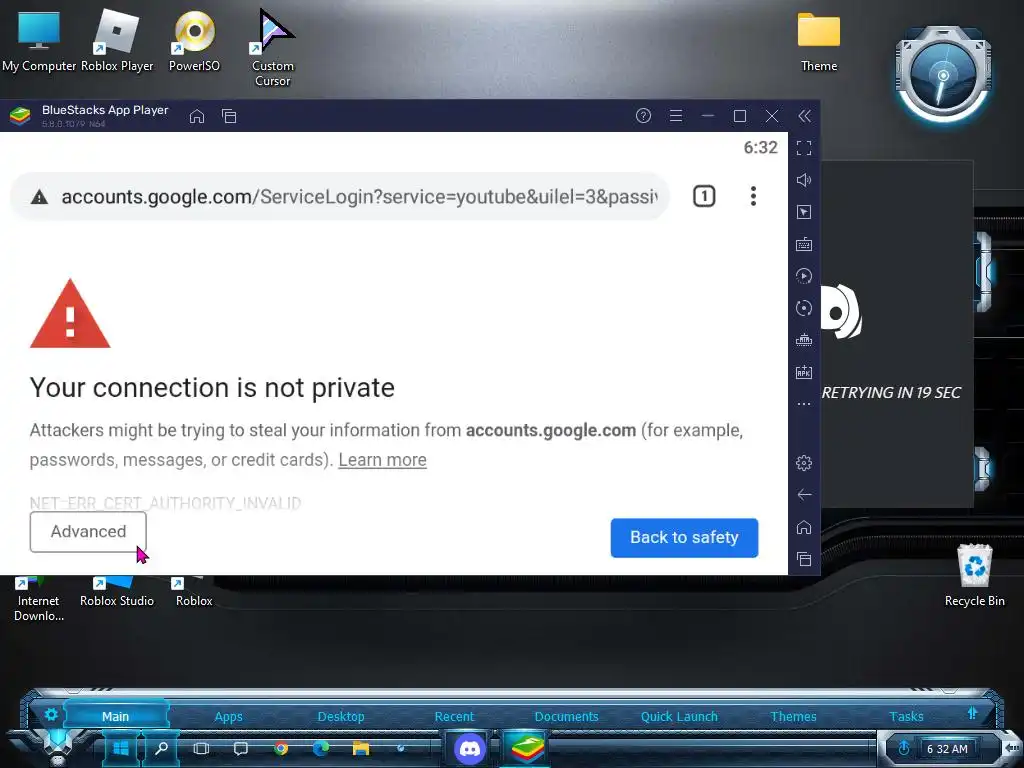Image resolution: width=1024 pixels, height=768 pixels.
Task: Switch to the Desktop tab in dock
Action: point(341,716)
